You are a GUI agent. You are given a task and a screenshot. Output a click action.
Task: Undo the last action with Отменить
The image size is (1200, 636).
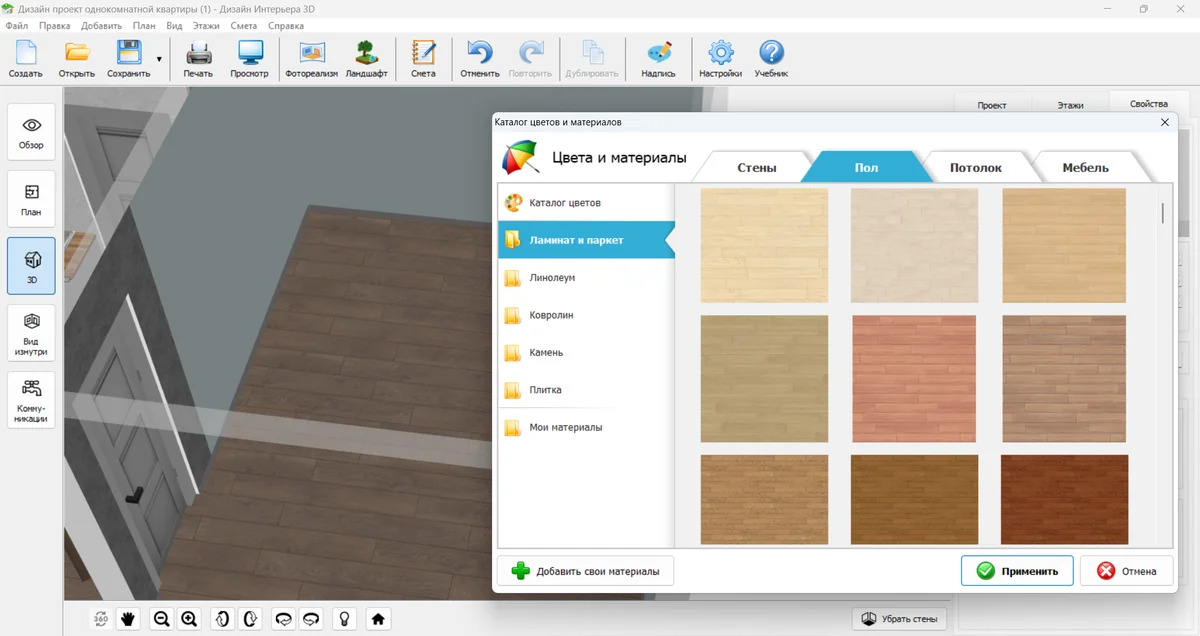point(480,59)
